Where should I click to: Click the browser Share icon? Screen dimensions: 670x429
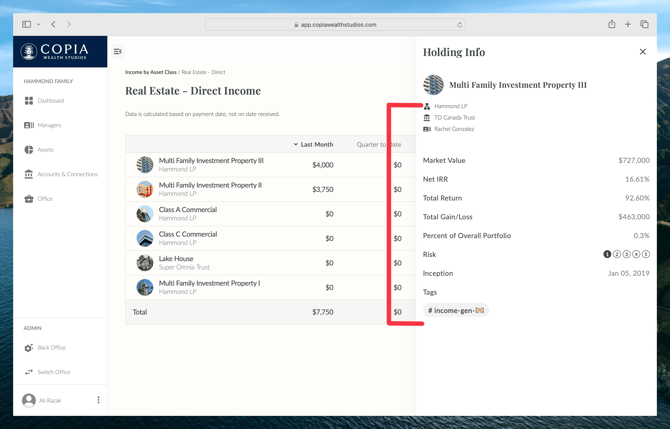pyautogui.click(x=612, y=25)
